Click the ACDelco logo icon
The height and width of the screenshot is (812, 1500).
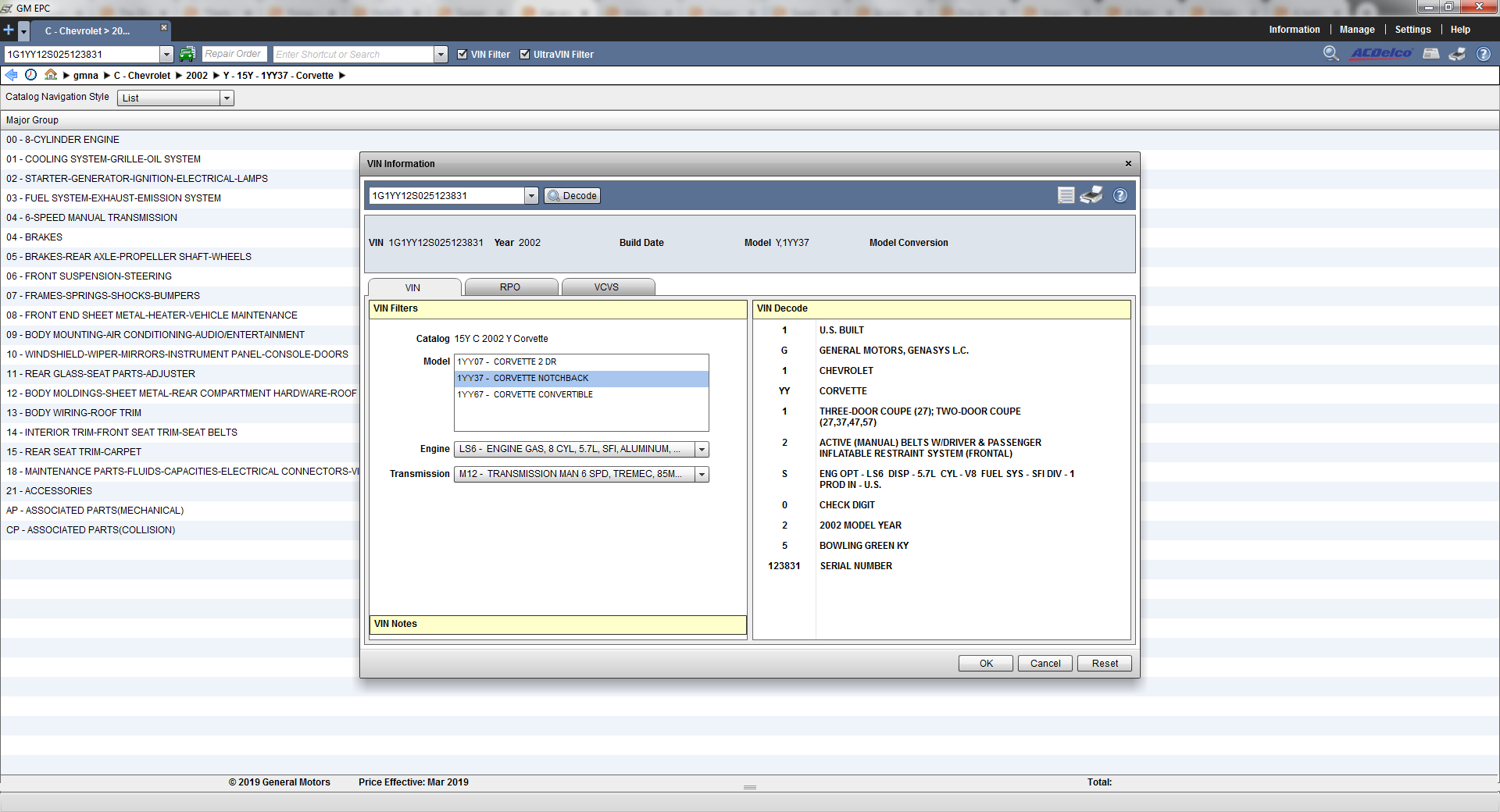tap(1381, 54)
